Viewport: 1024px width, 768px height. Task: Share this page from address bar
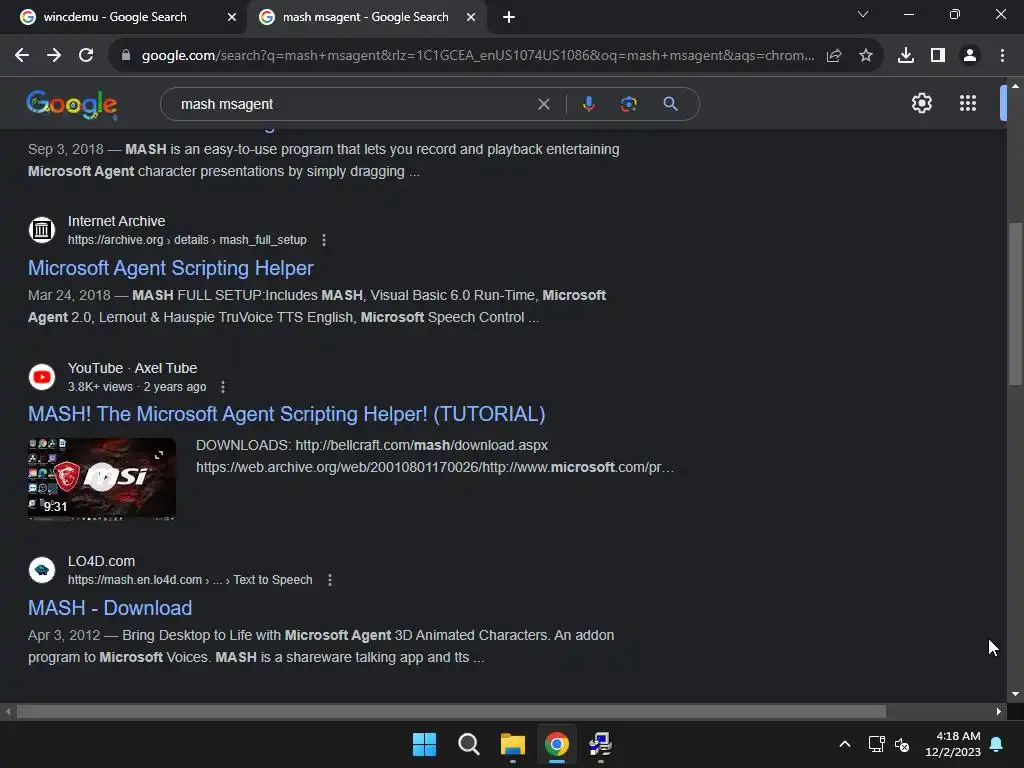click(834, 56)
